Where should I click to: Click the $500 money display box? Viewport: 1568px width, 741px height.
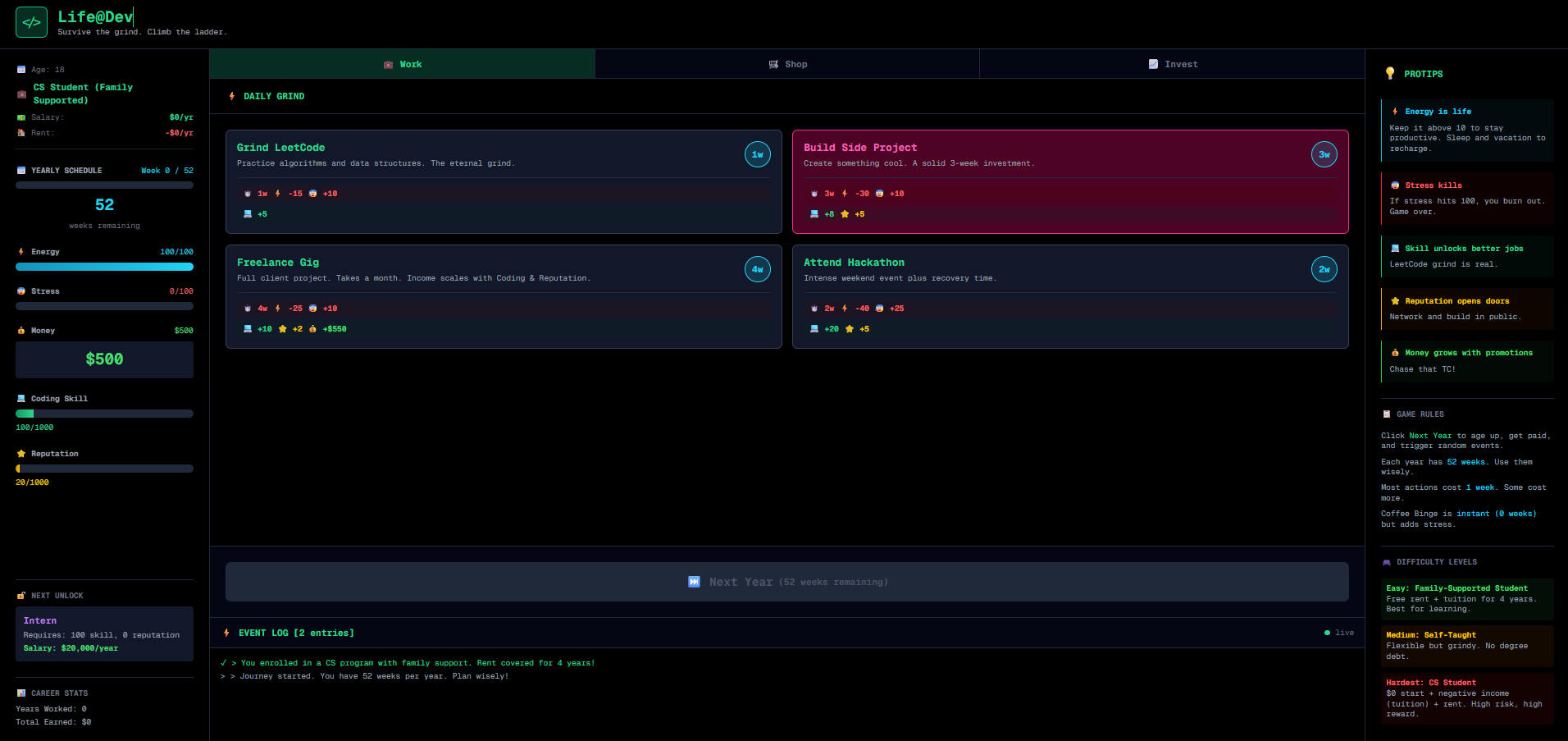104,359
